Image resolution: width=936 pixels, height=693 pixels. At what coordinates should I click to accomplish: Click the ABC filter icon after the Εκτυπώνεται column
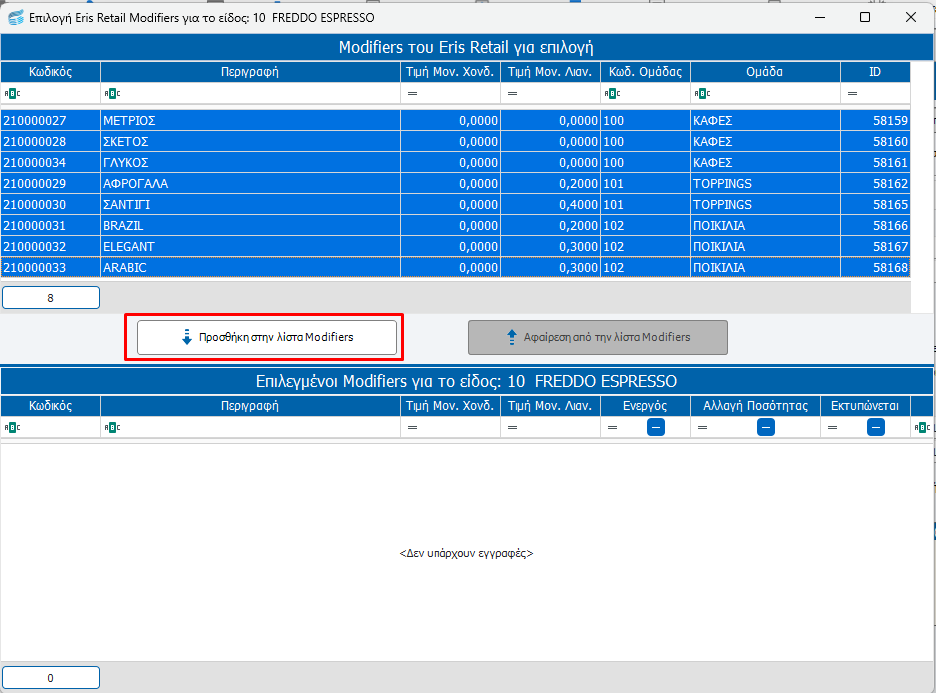click(922, 427)
